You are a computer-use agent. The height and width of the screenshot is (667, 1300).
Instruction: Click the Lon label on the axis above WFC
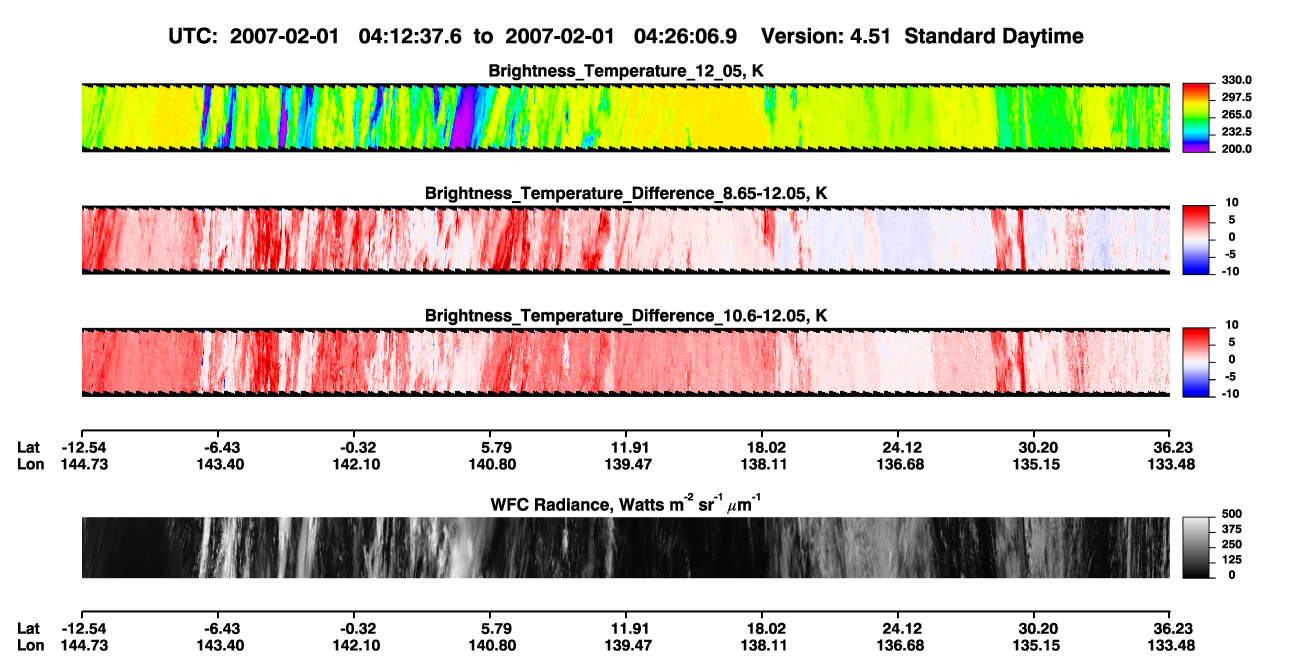(30, 464)
